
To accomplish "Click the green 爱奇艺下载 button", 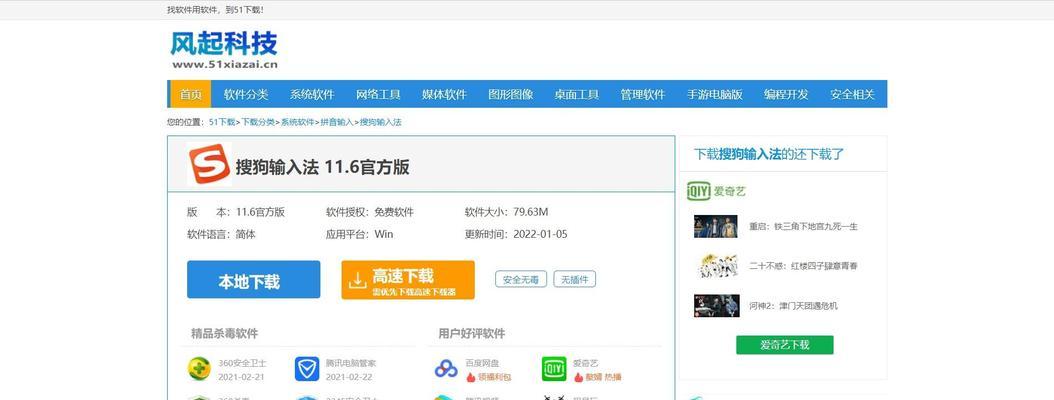I will pyautogui.click(x=784, y=345).
